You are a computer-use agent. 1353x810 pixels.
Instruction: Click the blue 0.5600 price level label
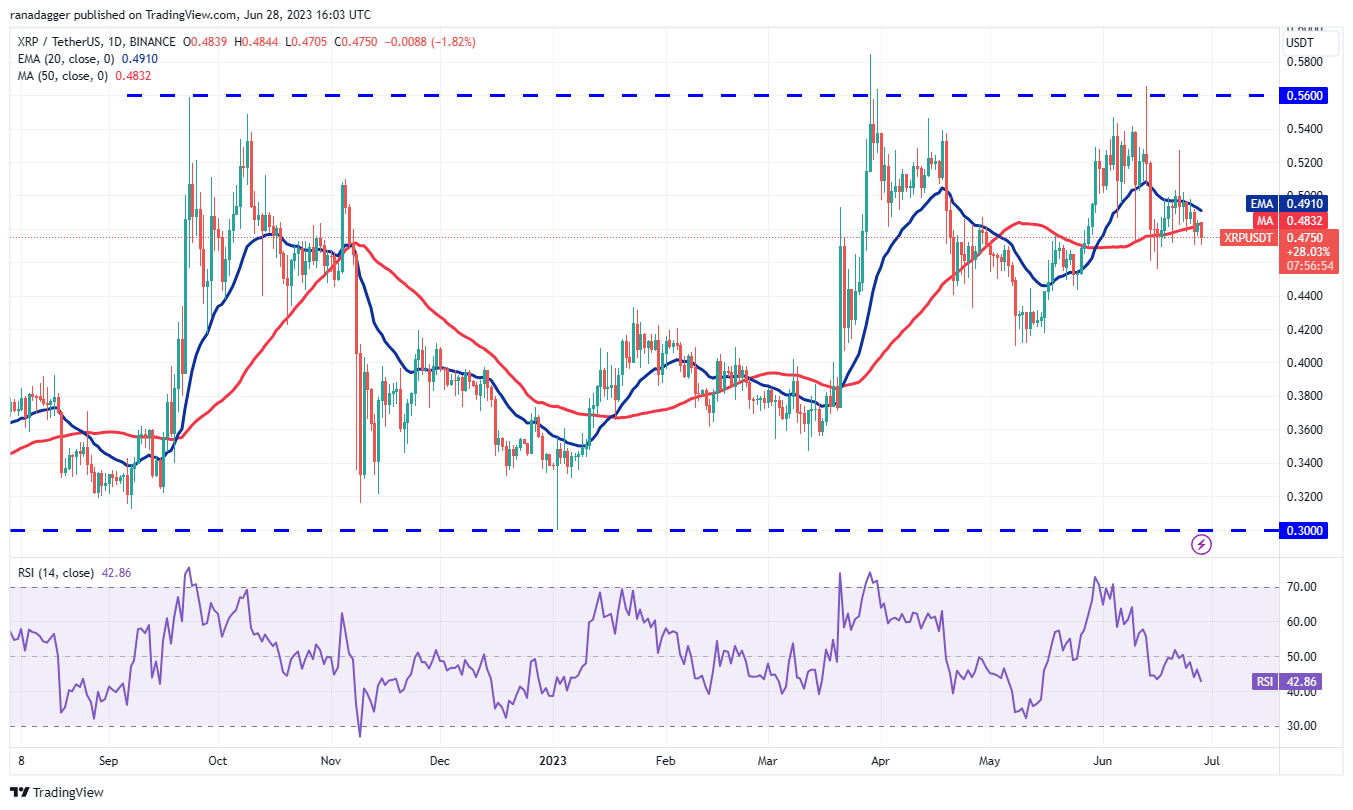[x=1305, y=96]
